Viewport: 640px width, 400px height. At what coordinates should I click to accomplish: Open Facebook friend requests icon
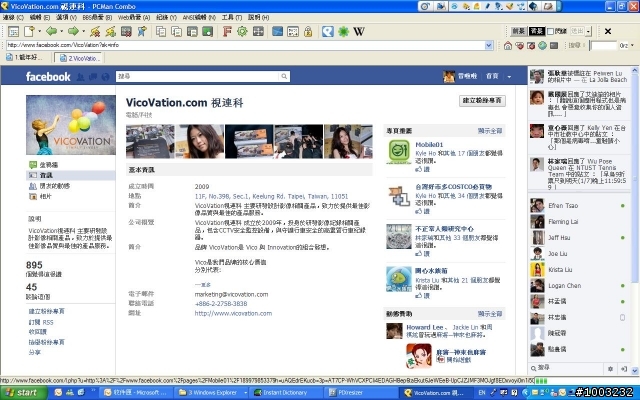(81, 76)
